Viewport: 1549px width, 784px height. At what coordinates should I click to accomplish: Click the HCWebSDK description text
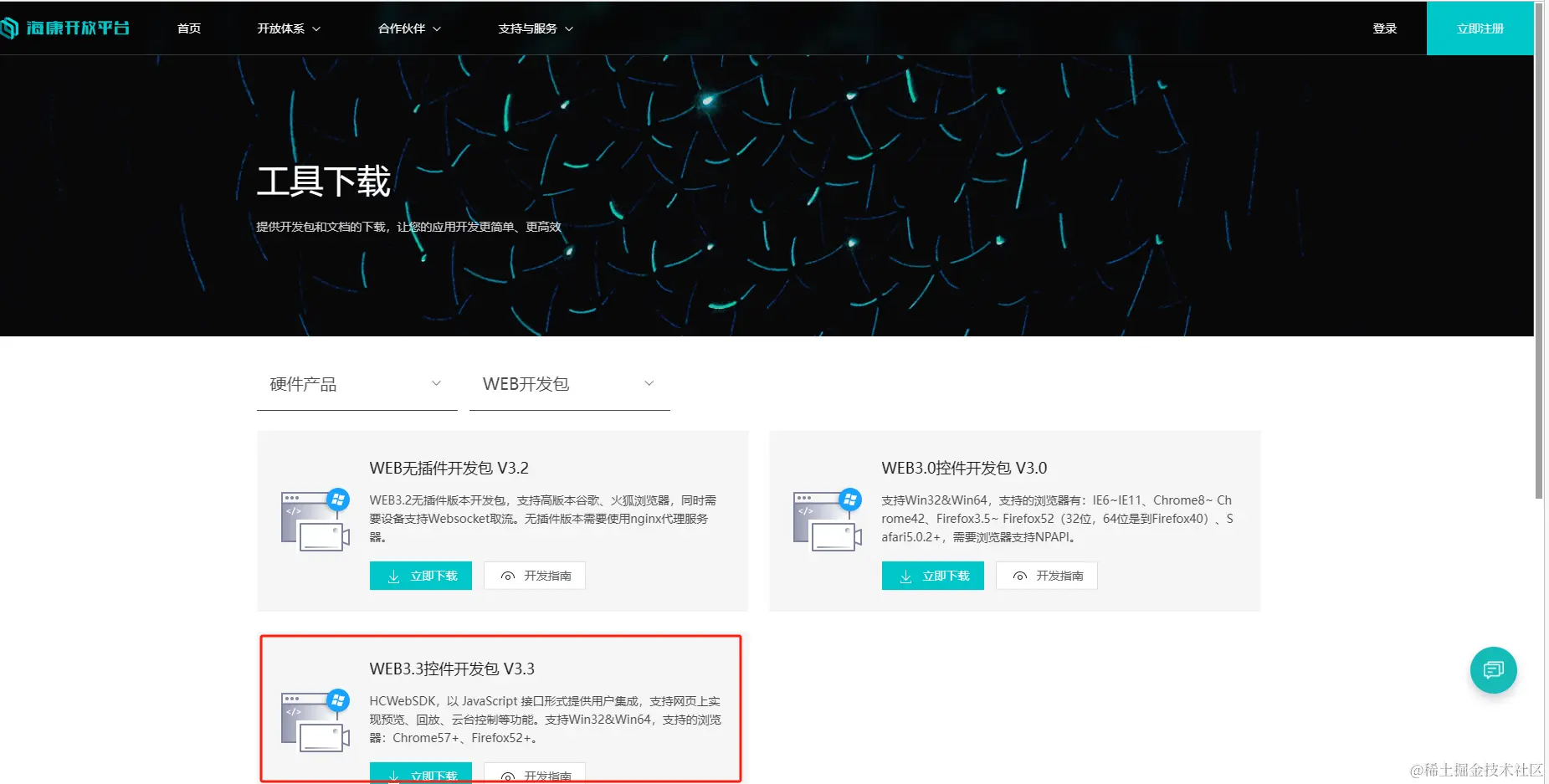(545, 720)
